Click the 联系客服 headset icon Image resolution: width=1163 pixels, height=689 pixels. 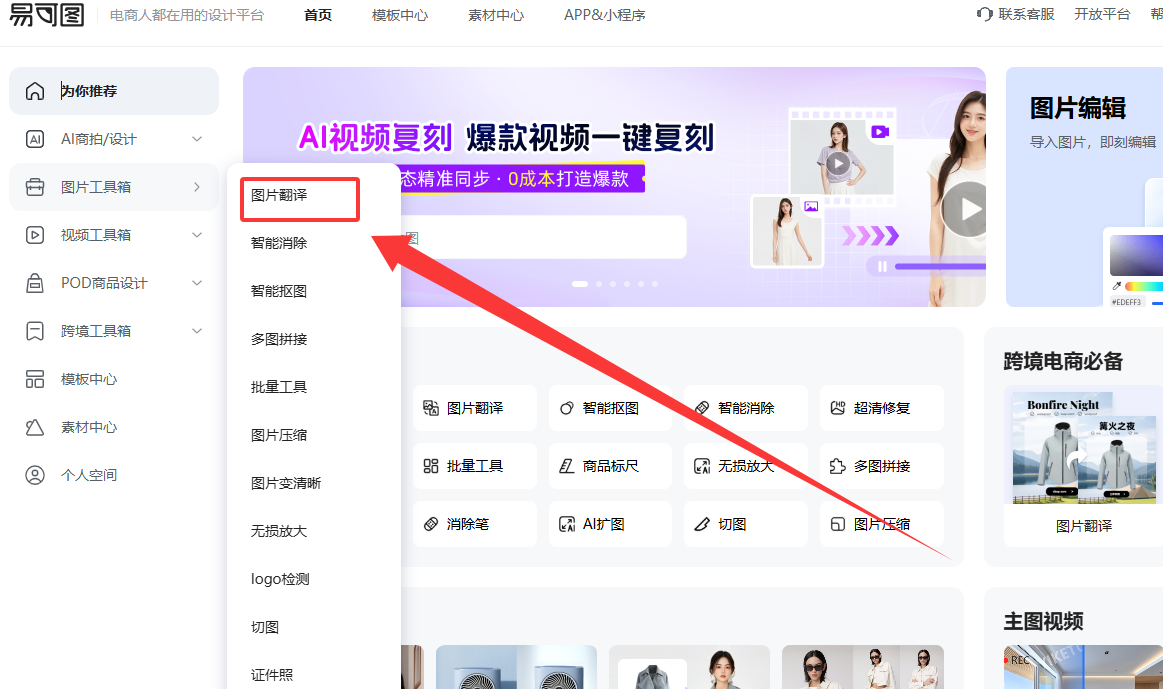[984, 15]
